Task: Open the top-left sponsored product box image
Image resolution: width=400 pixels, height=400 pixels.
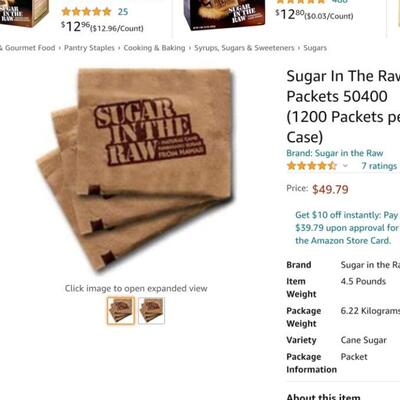Action: (23, 13)
